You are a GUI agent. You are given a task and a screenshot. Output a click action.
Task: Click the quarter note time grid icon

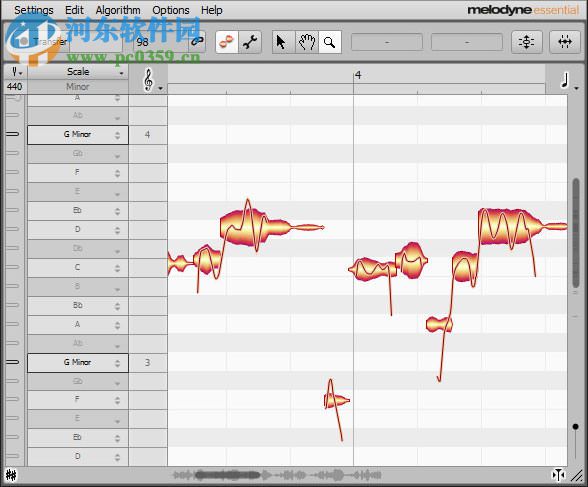pyautogui.click(x=565, y=80)
